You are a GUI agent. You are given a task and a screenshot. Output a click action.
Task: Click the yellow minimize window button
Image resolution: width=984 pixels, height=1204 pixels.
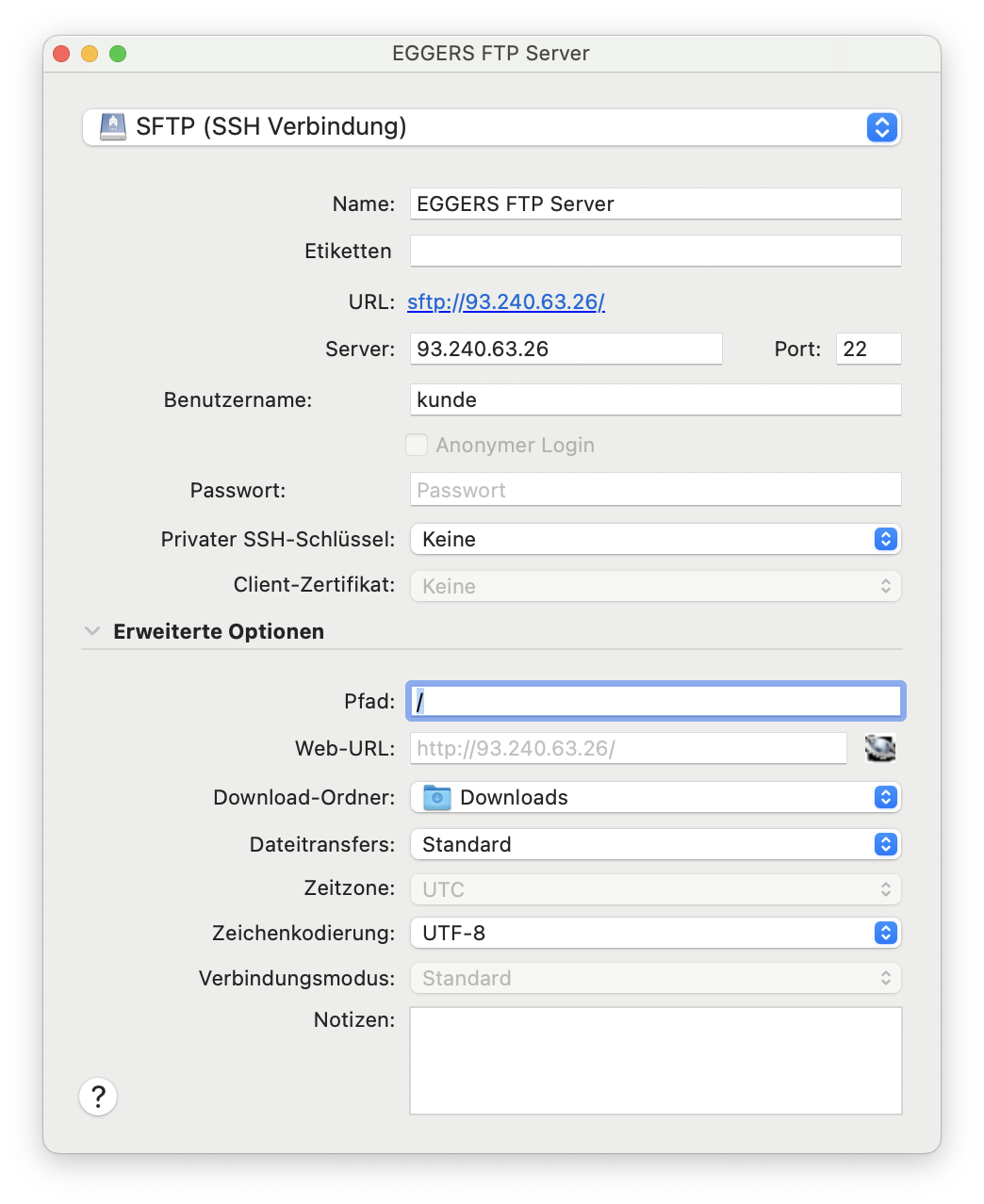[x=90, y=54]
